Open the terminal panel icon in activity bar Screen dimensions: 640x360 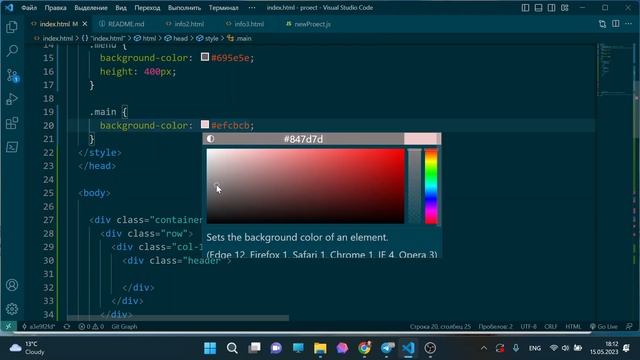[12, 147]
